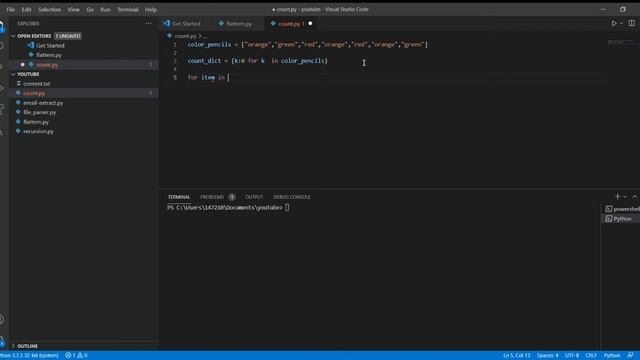This screenshot has width=640, height=360.
Task: Maximize the panel with the chevron up icon
Action: click(635, 197)
